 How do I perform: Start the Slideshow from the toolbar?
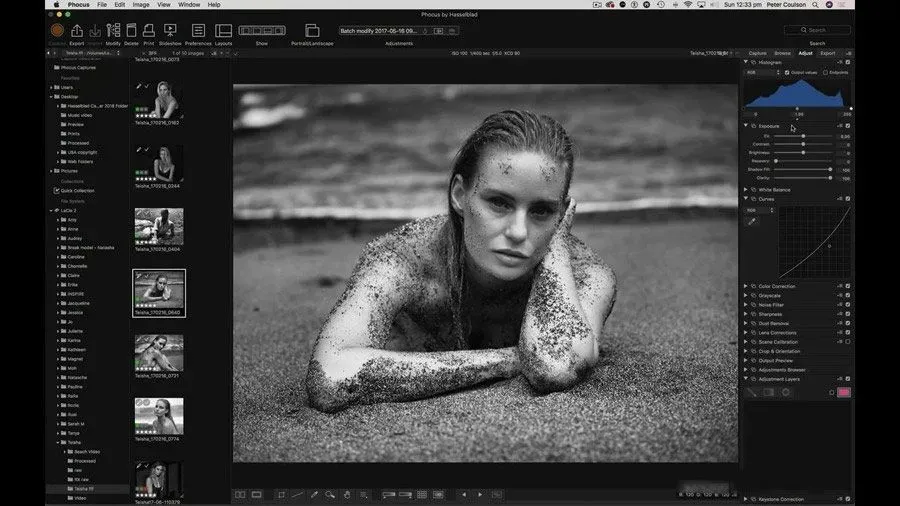pyautogui.click(x=170, y=30)
